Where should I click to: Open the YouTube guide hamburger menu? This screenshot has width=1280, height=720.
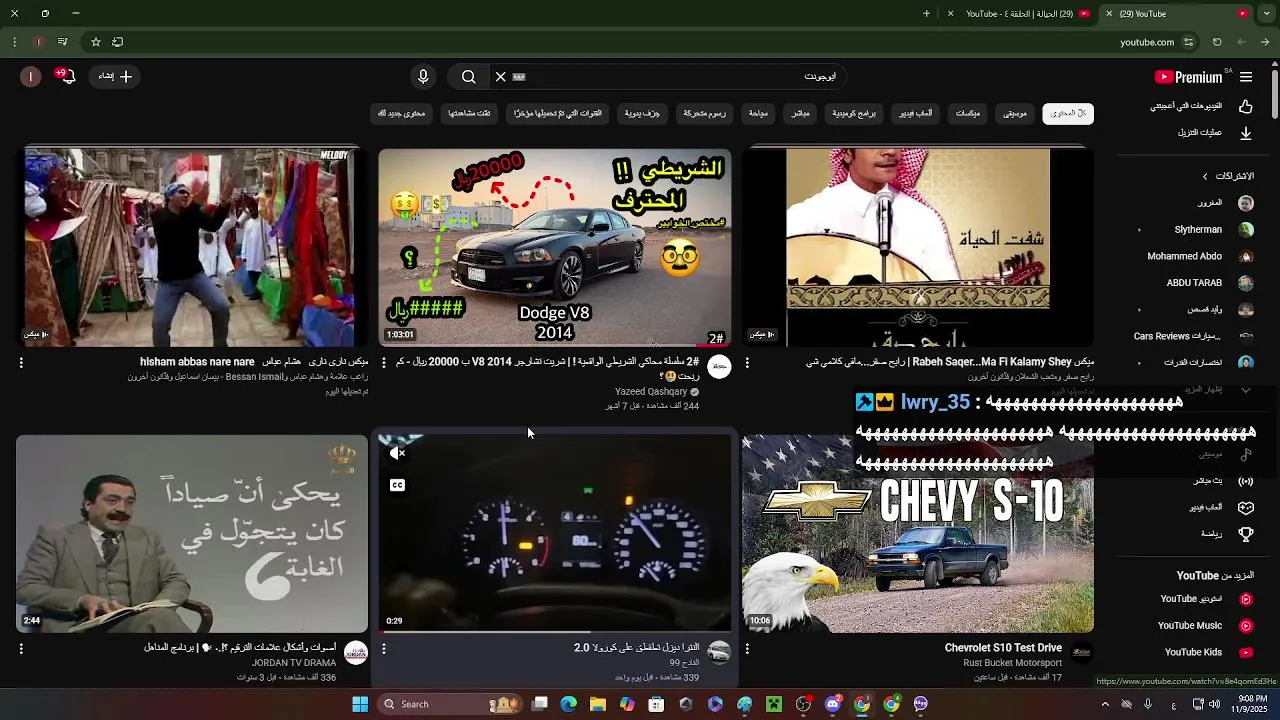1246,77
